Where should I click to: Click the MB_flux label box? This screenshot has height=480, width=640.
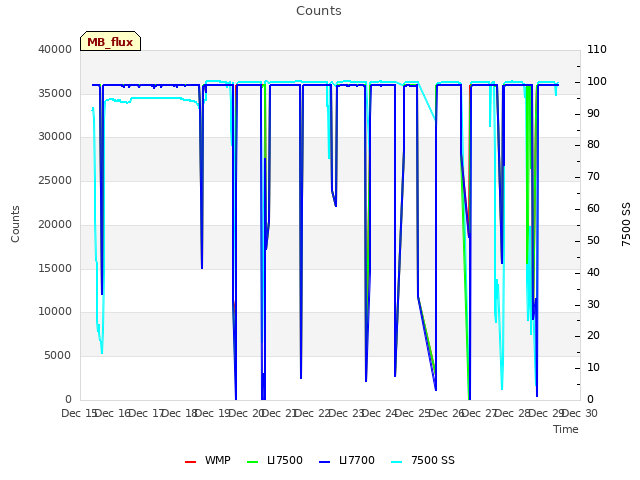tap(110, 41)
